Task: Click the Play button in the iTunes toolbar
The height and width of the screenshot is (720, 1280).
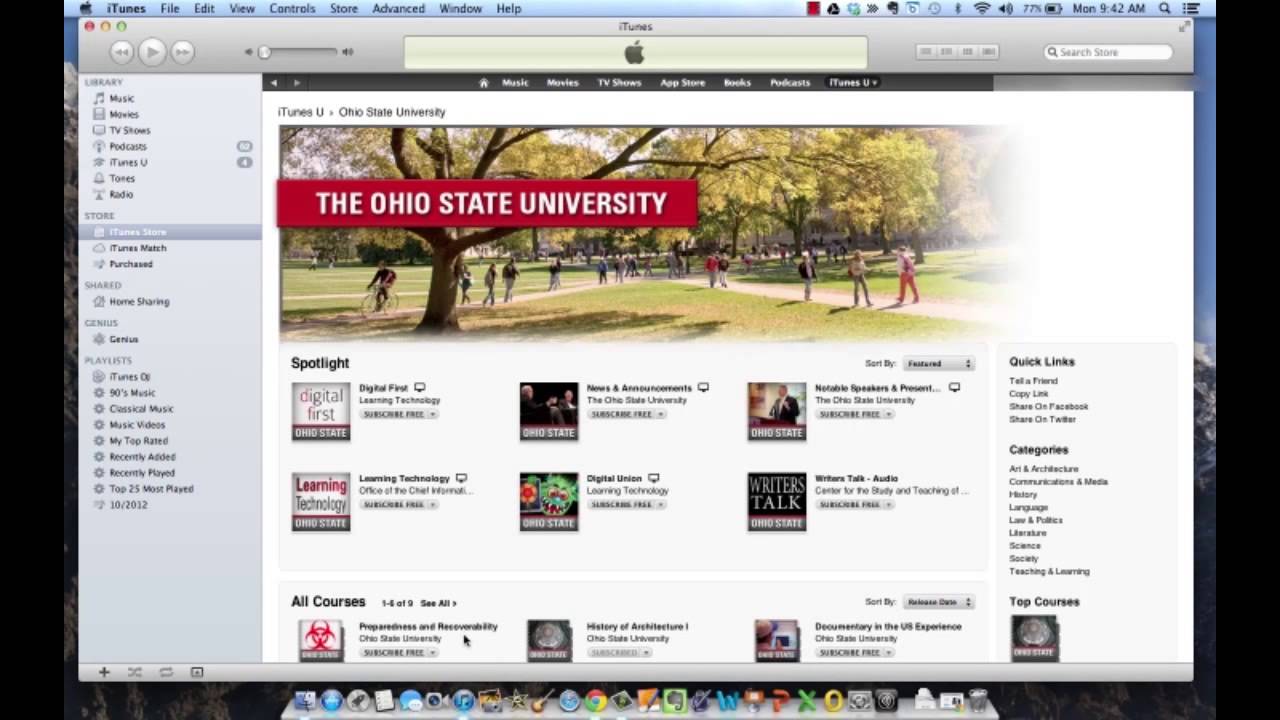Action: pyautogui.click(x=152, y=51)
